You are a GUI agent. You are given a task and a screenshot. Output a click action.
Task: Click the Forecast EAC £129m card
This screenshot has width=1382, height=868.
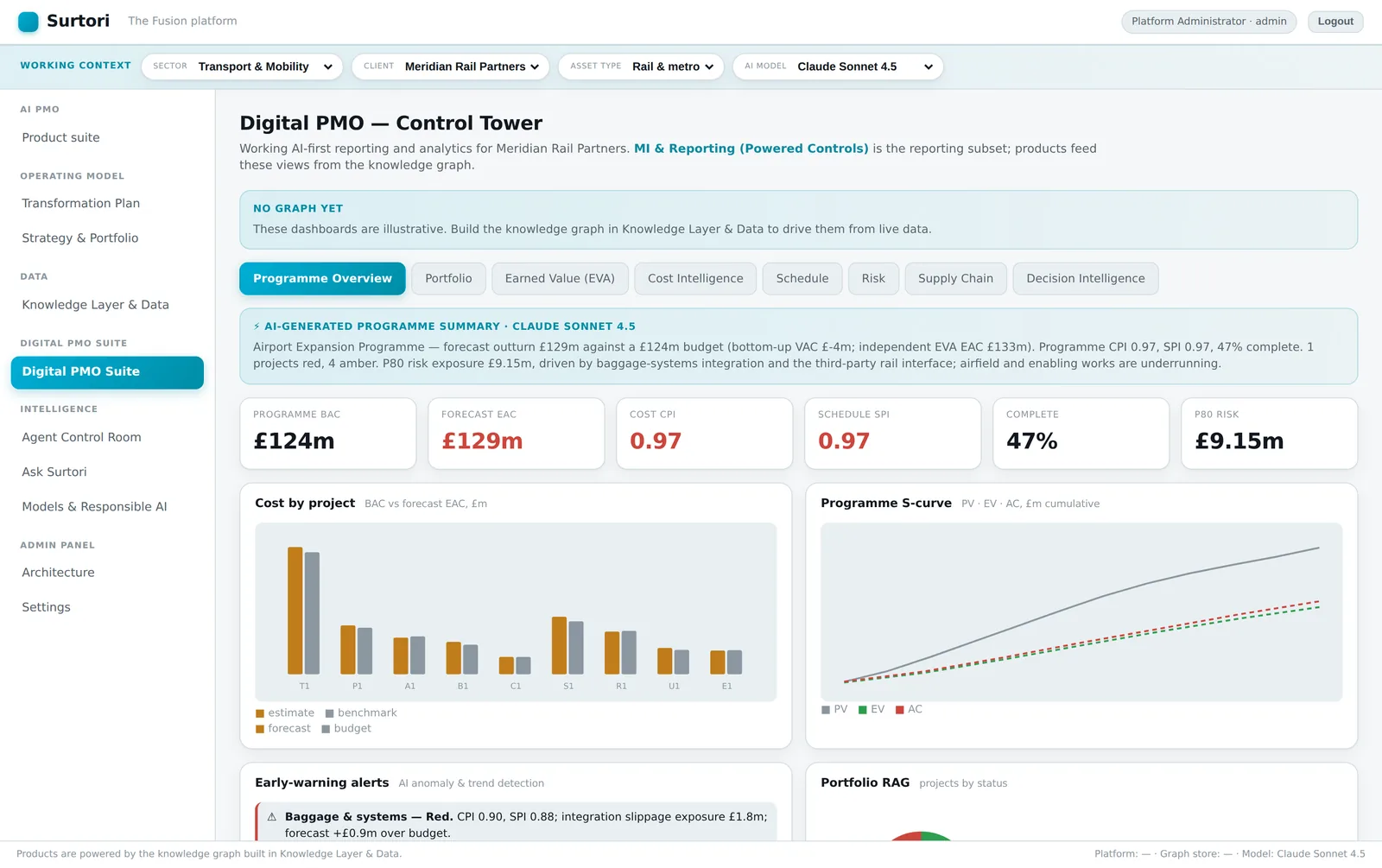point(517,434)
